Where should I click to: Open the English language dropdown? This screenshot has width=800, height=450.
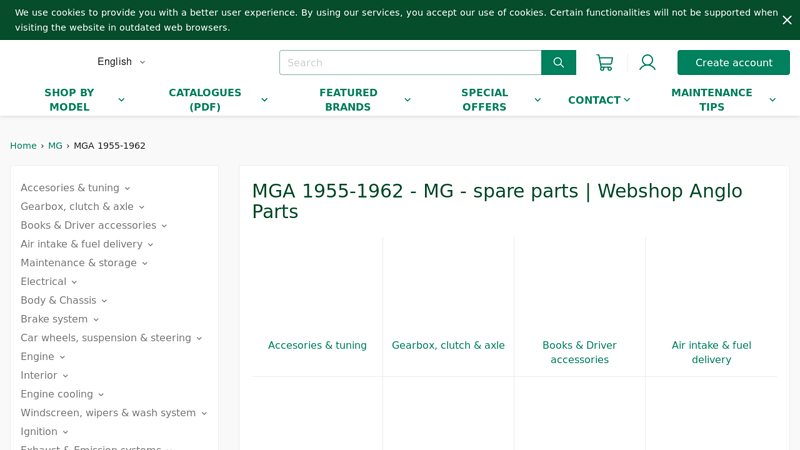[121, 62]
